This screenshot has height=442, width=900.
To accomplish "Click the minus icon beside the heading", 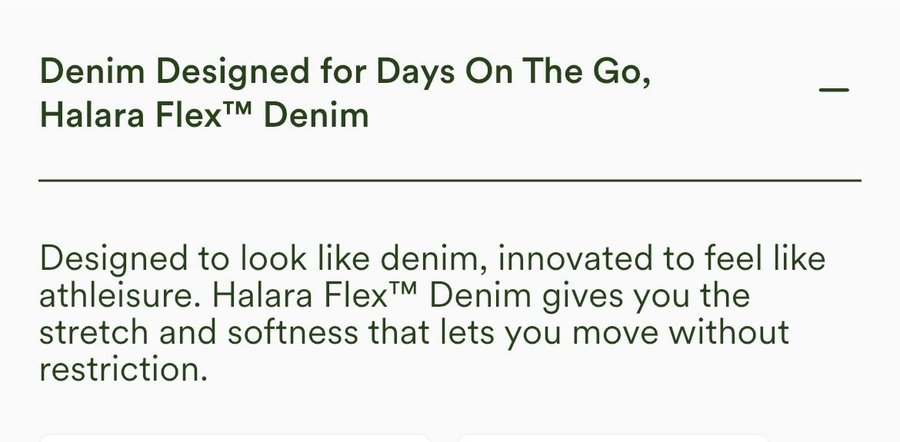I will coord(833,89).
